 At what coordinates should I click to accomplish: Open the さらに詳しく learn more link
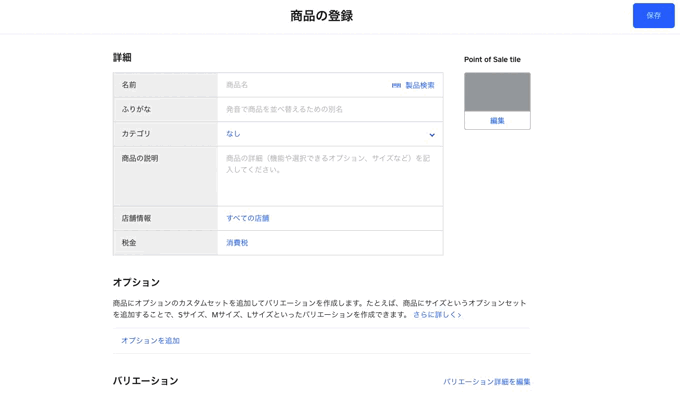pos(437,315)
